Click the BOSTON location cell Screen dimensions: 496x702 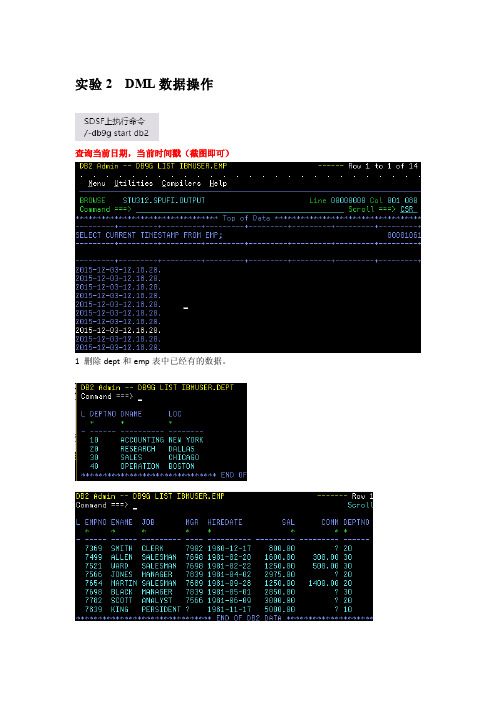click(181, 466)
